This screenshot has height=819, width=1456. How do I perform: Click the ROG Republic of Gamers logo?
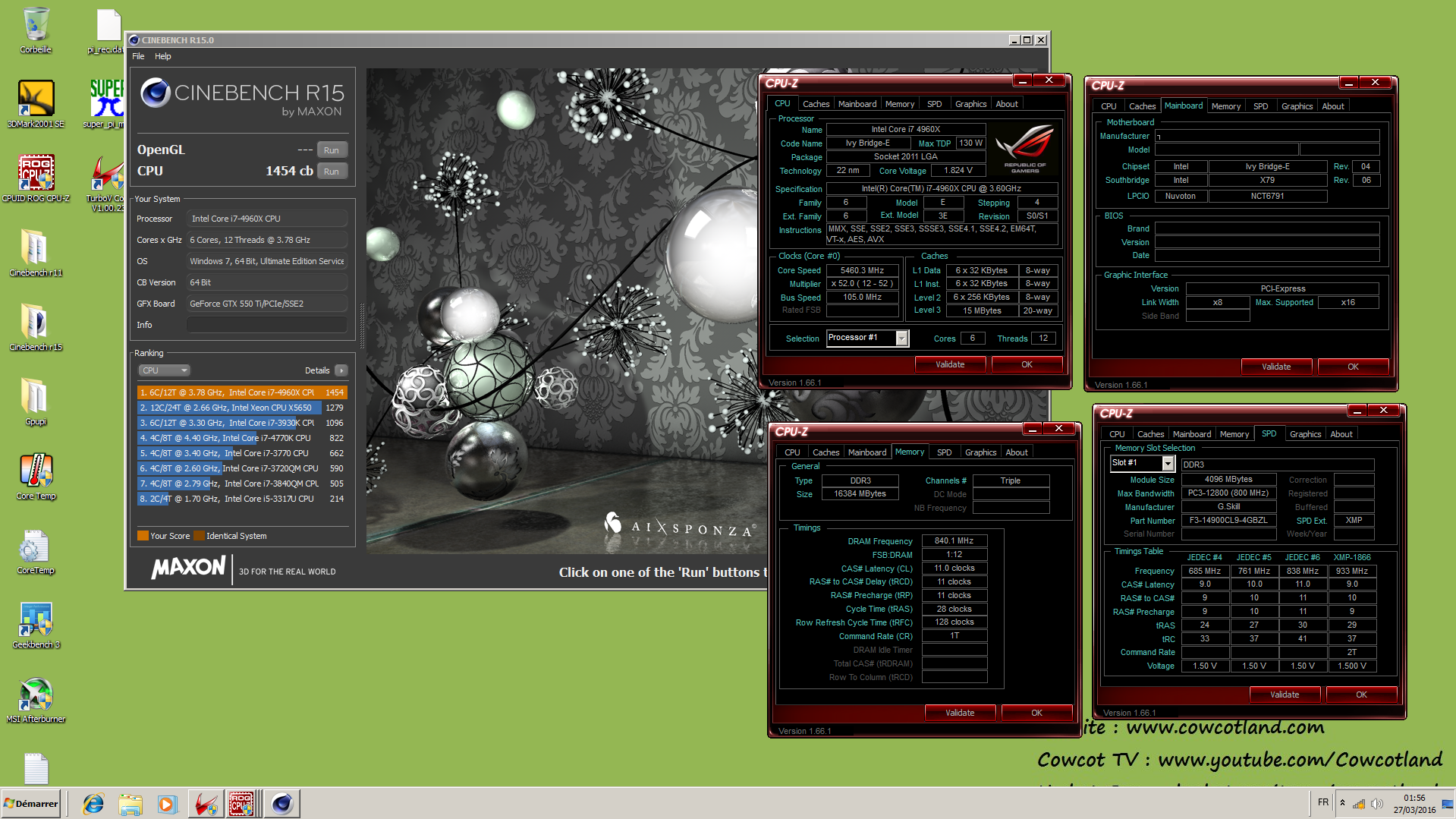coord(1025,148)
